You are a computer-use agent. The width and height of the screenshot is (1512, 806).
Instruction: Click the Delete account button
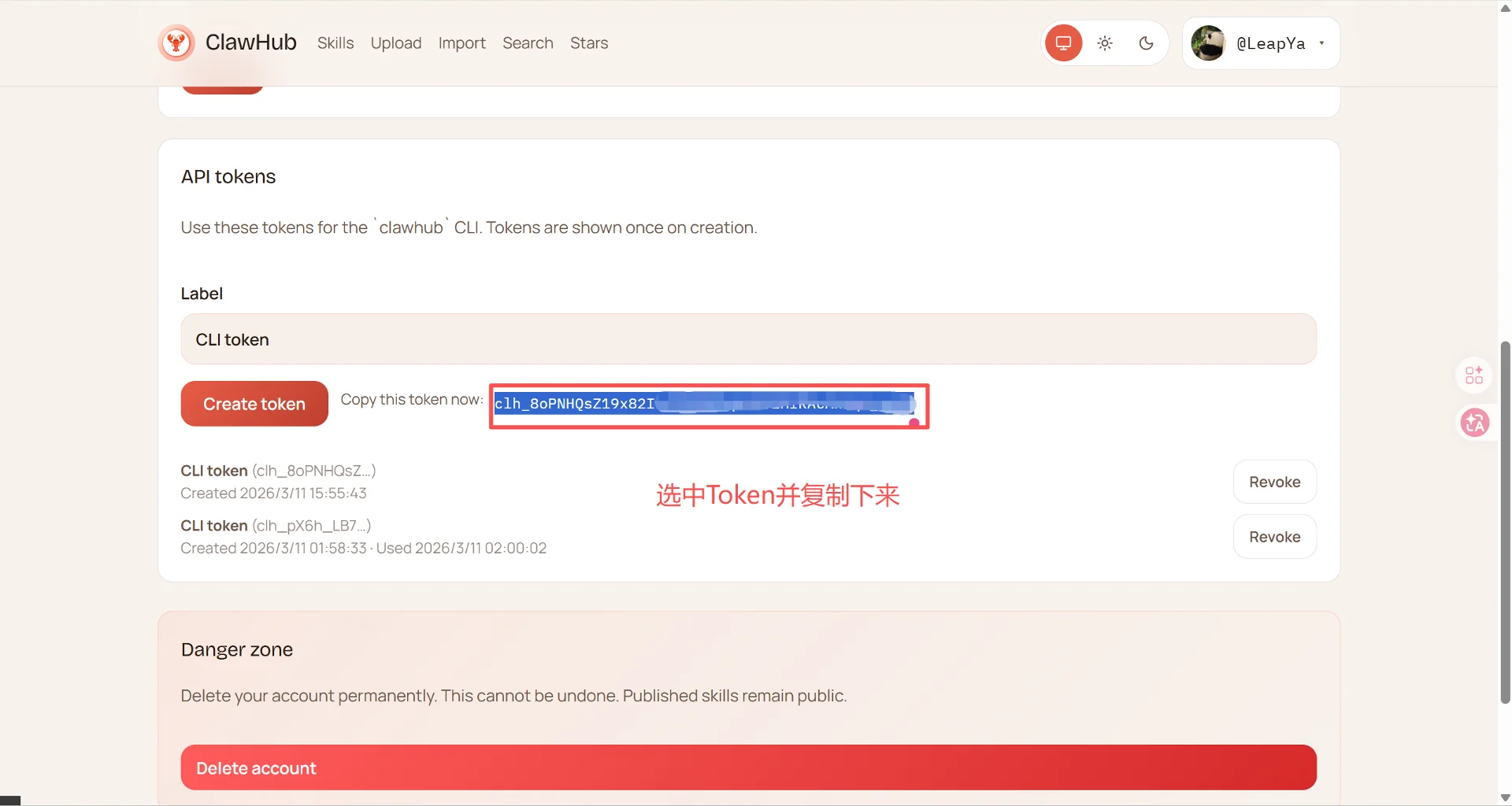(x=748, y=767)
